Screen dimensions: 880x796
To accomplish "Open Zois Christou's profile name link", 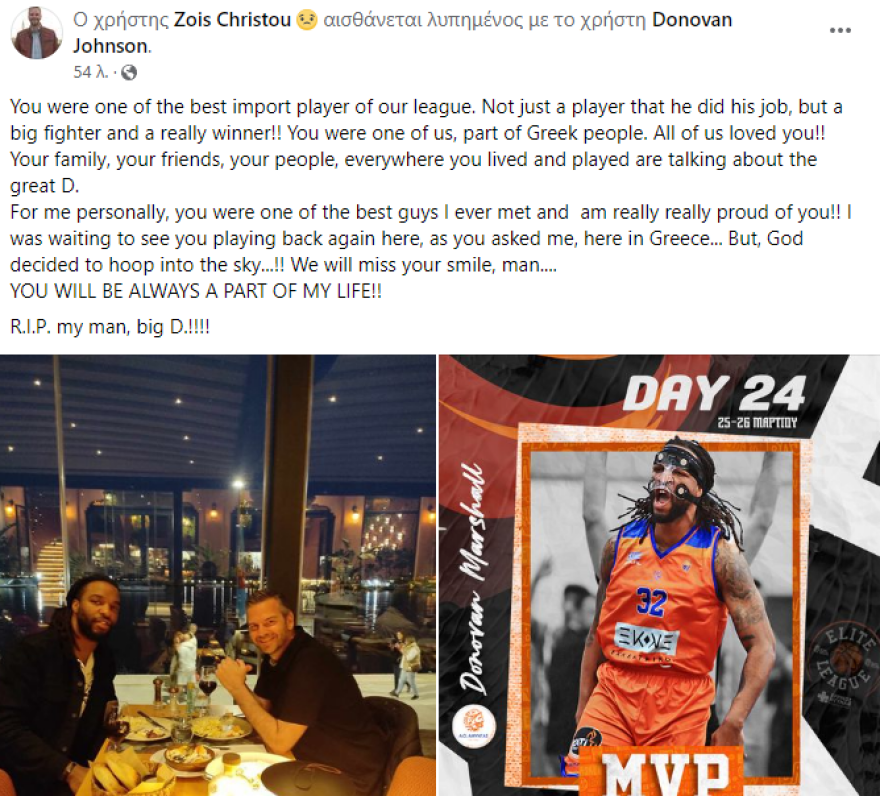I will pos(232,20).
